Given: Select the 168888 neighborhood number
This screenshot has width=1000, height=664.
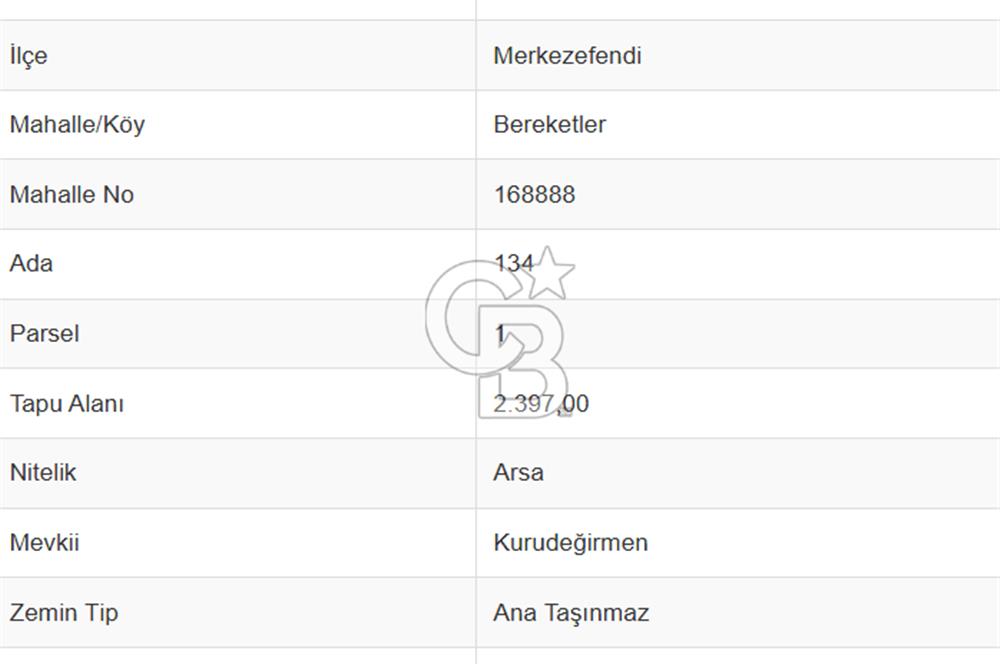Looking at the screenshot, I should pyautogui.click(x=534, y=195).
